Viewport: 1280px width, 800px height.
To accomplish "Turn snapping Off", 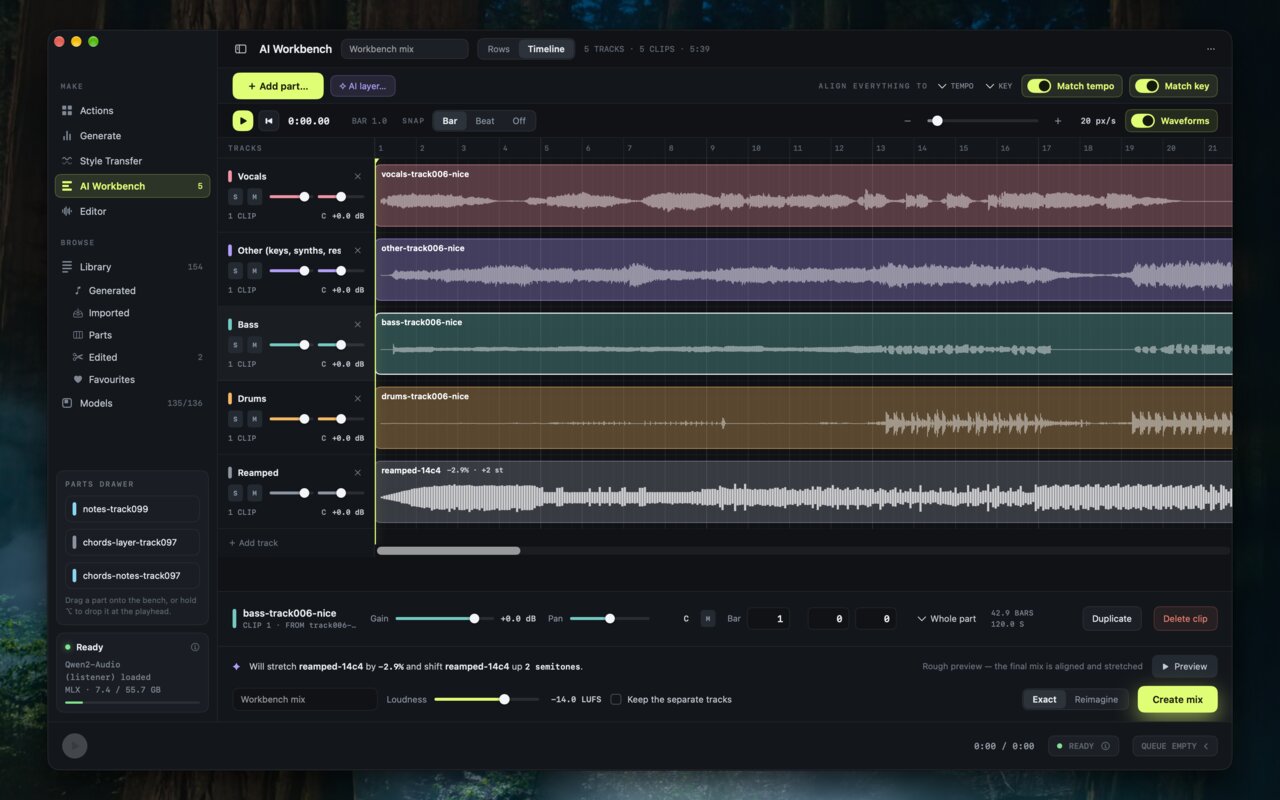I will 519,121.
